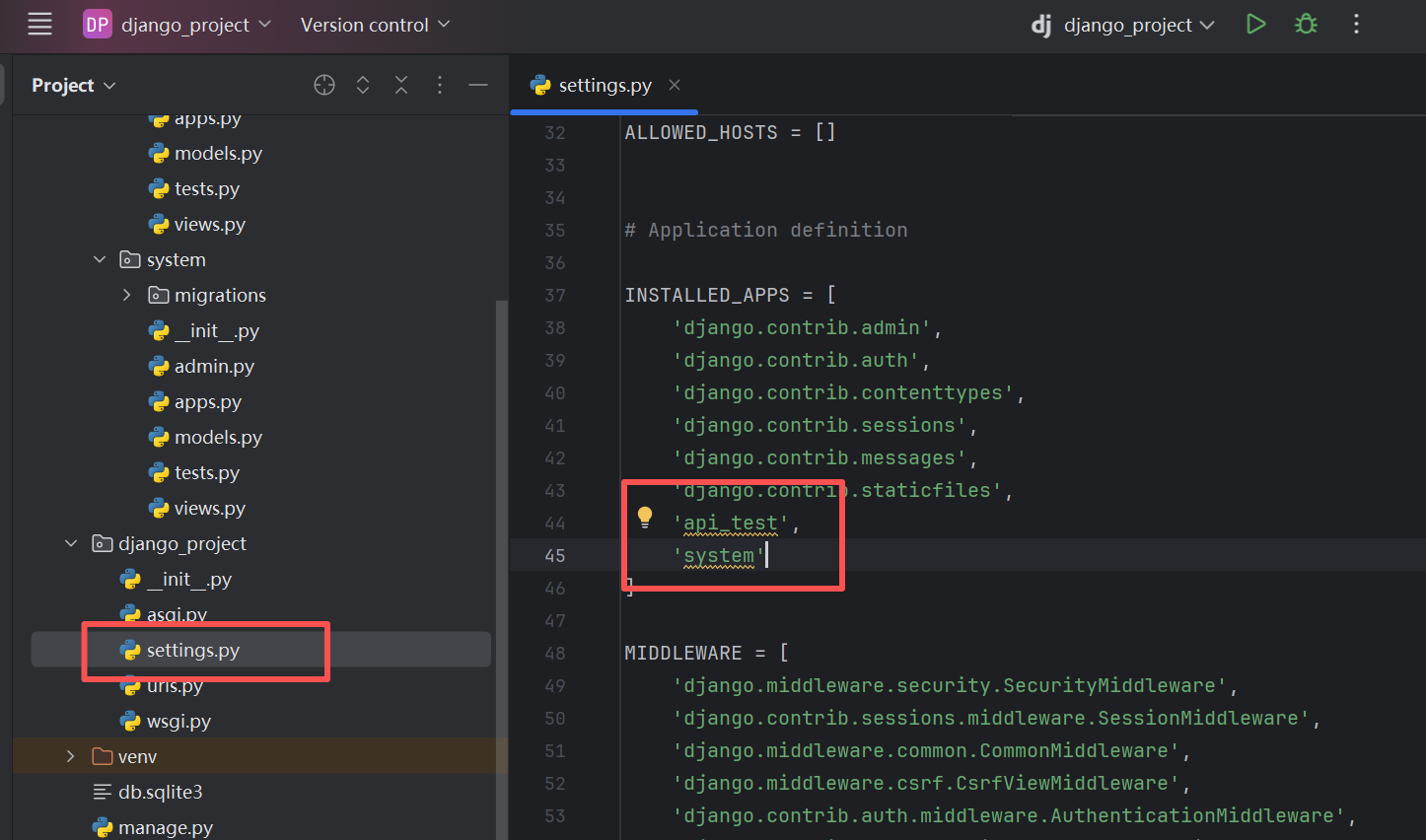The height and width of the screenshot is (840, 1426).
Task: Select the django_project package folder
Action: 182,543
